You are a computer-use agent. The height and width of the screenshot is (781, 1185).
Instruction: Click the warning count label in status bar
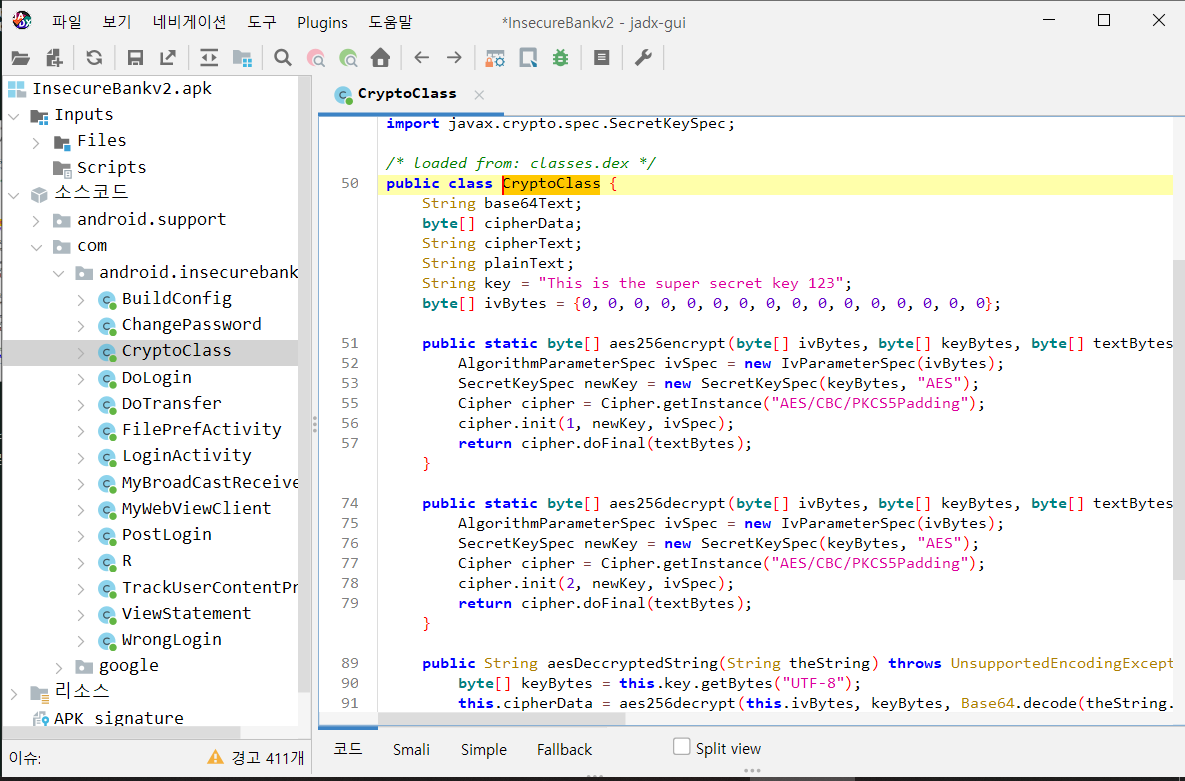point(256,758)
